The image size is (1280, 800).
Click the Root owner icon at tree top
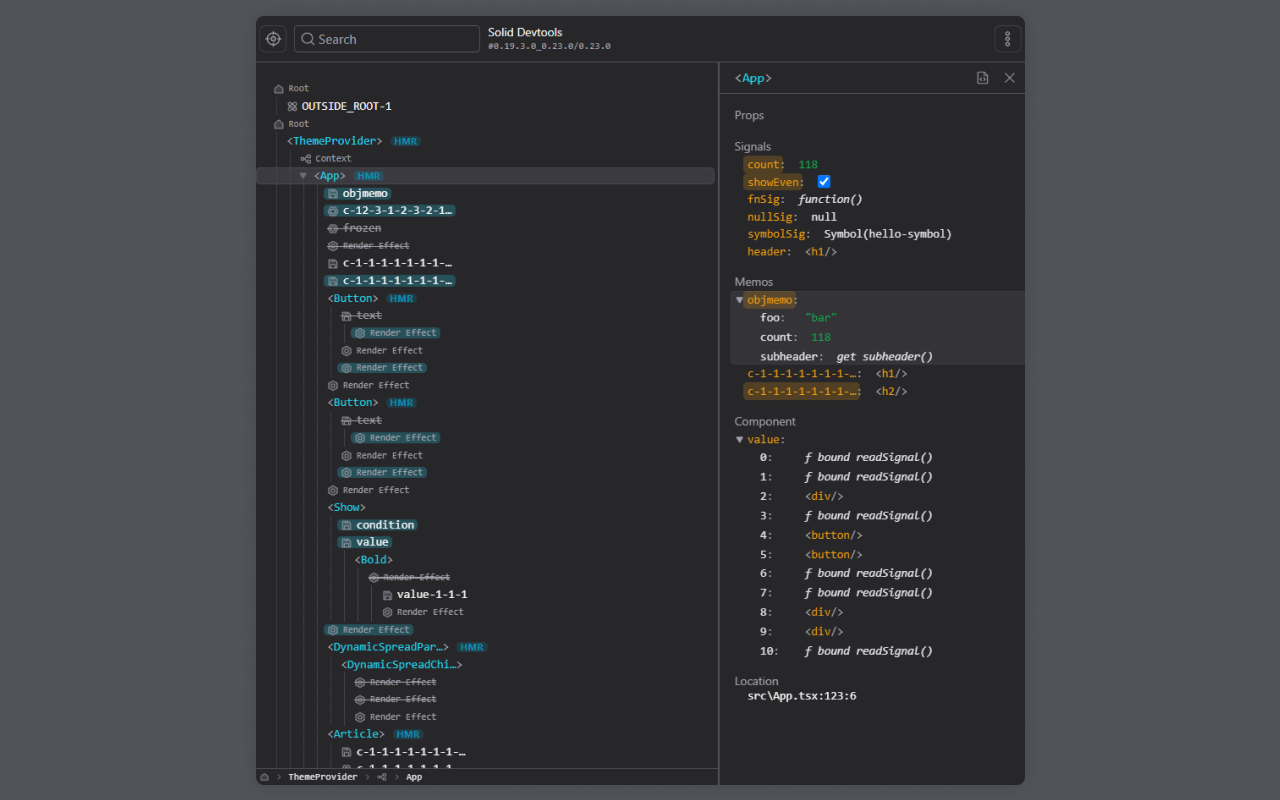click(x=276, y=87)
